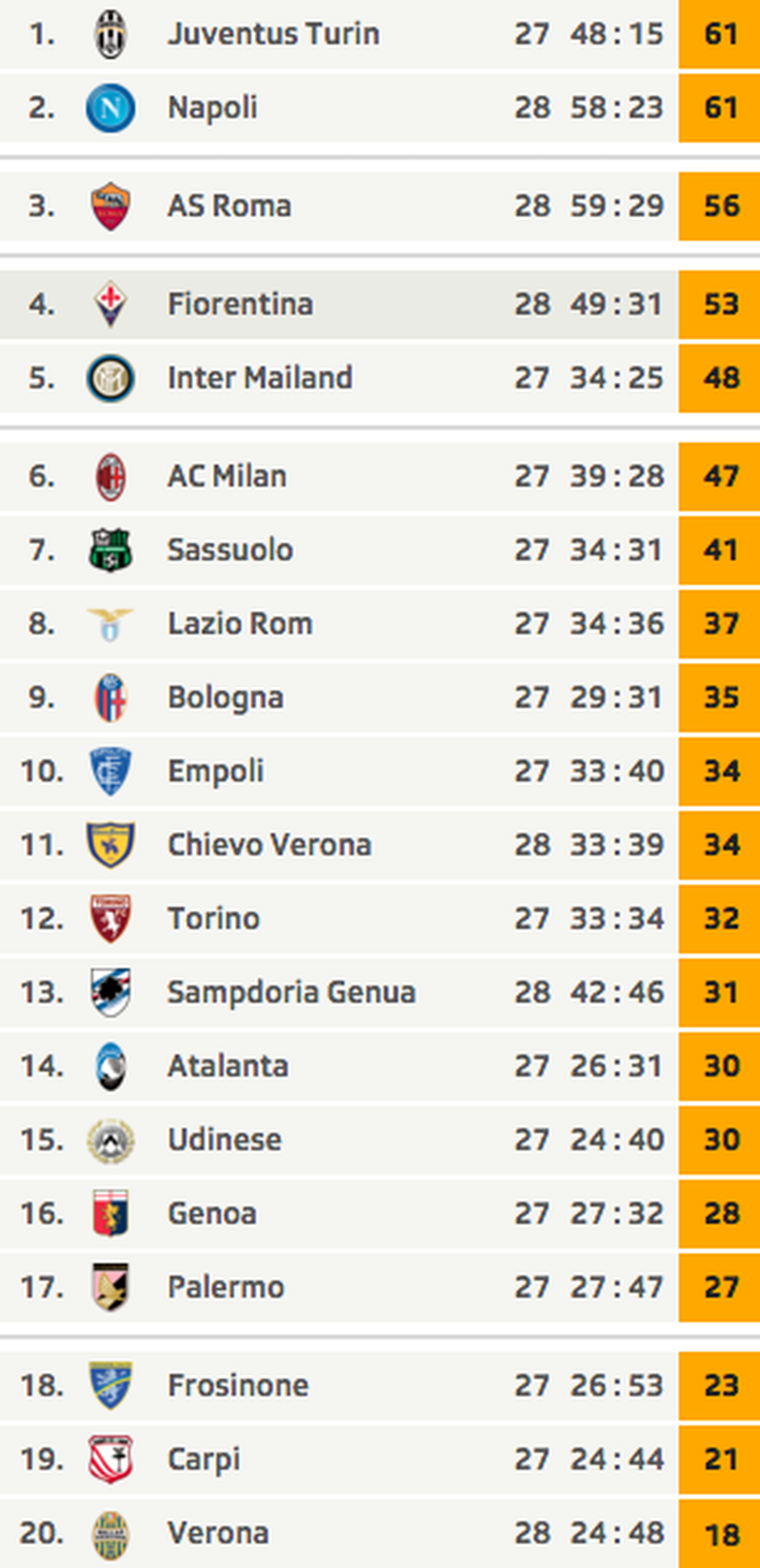Click the Inter Mailand round logo

tap(110, 379)
